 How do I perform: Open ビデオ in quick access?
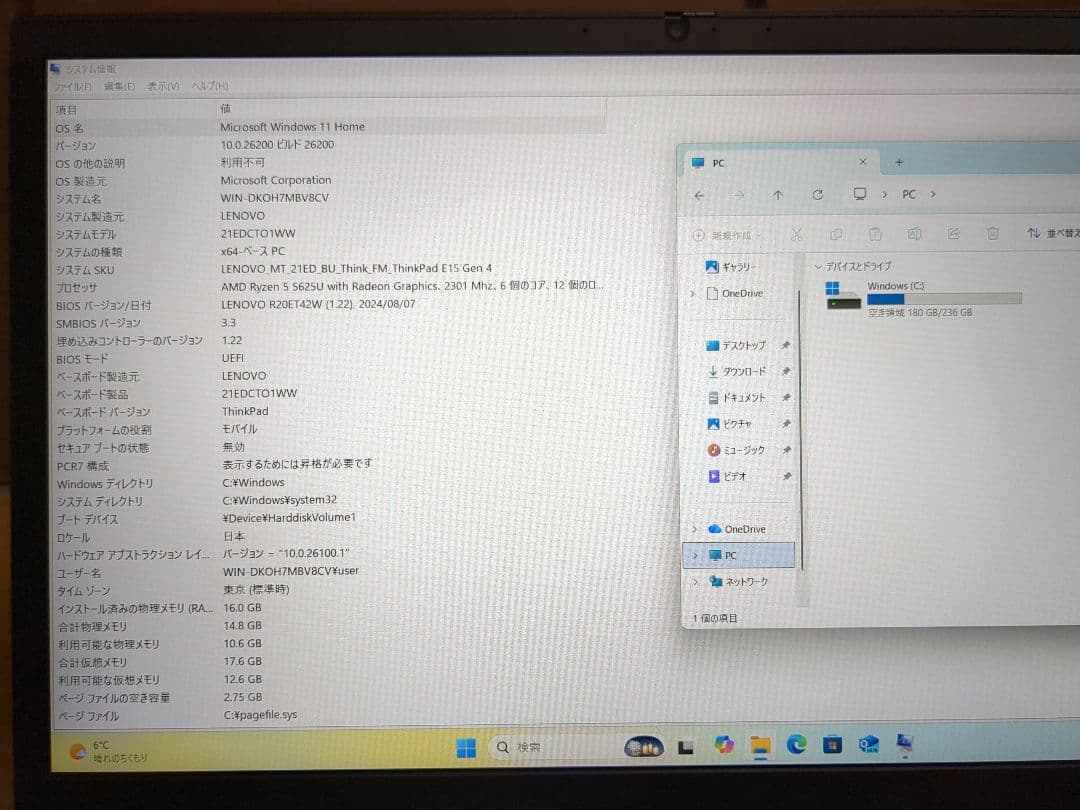point(727,476)
